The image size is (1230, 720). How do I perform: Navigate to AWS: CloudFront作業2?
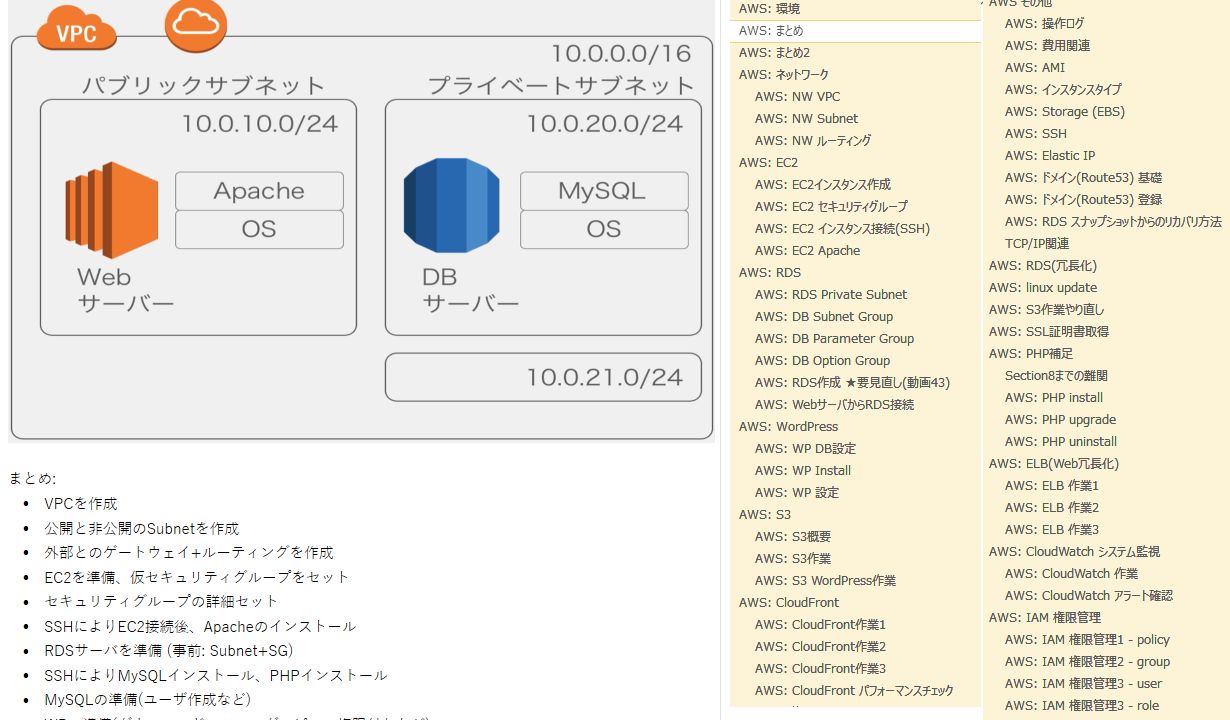tap(820, 647)
